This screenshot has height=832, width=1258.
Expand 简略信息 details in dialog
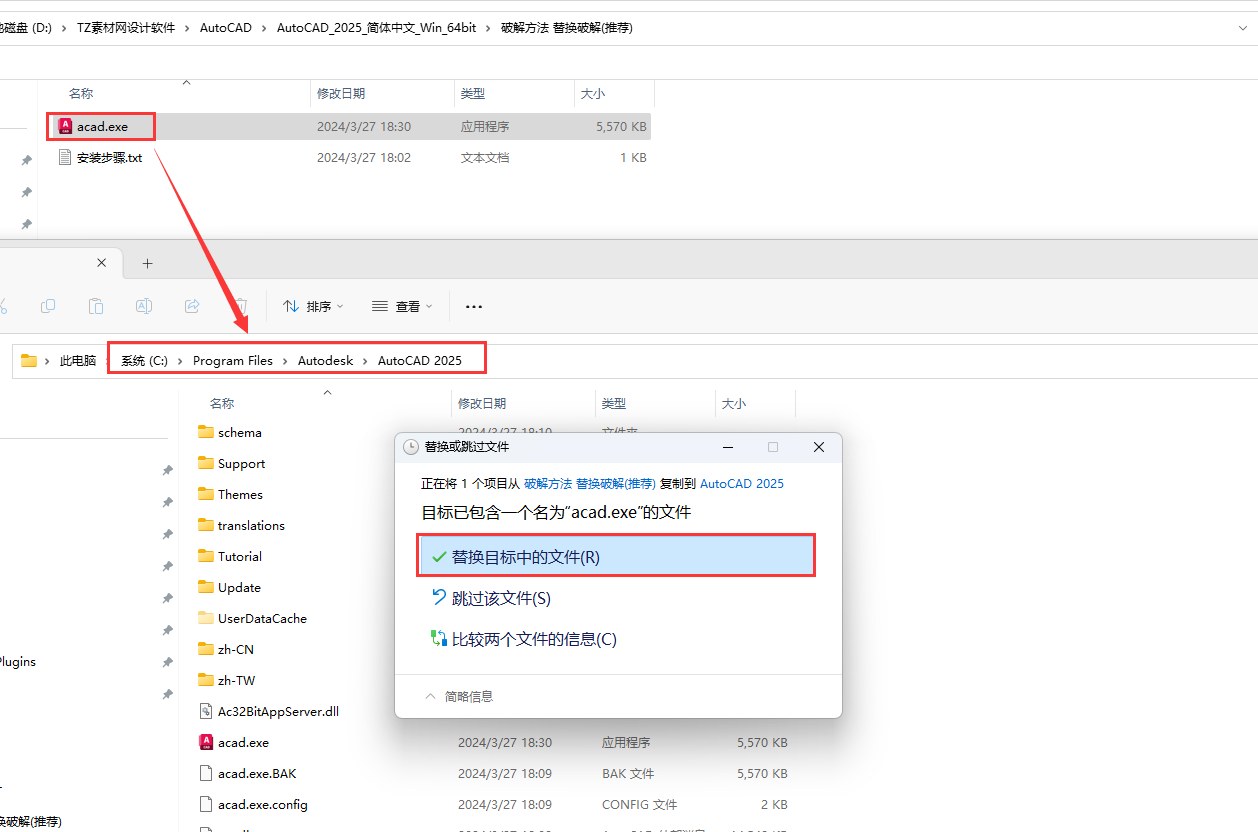[x=459, y=696]
